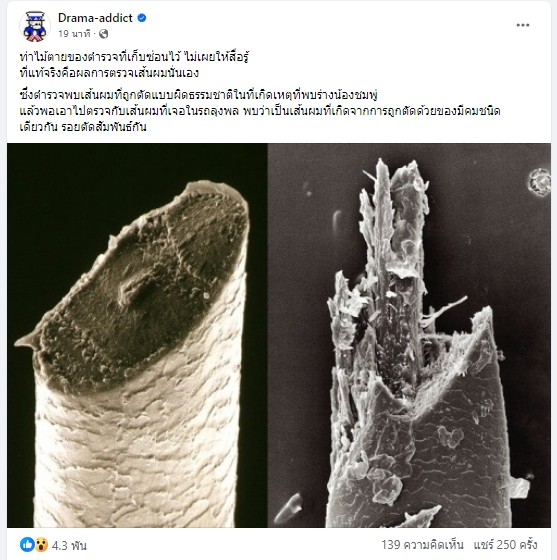Screen dimensions: 557x560
Task: View the 4.3 พัน reactions list
Action: pyautogui.click(x=69, y=545)
